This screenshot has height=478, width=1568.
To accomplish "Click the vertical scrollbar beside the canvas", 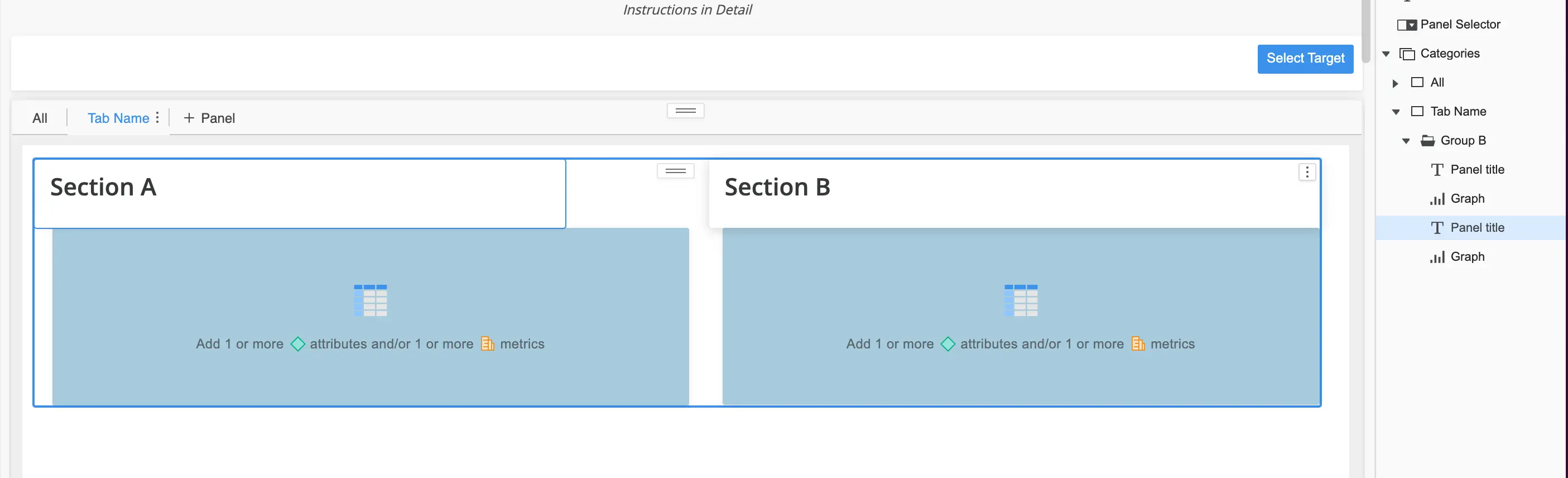I will tap(1366, 31).
